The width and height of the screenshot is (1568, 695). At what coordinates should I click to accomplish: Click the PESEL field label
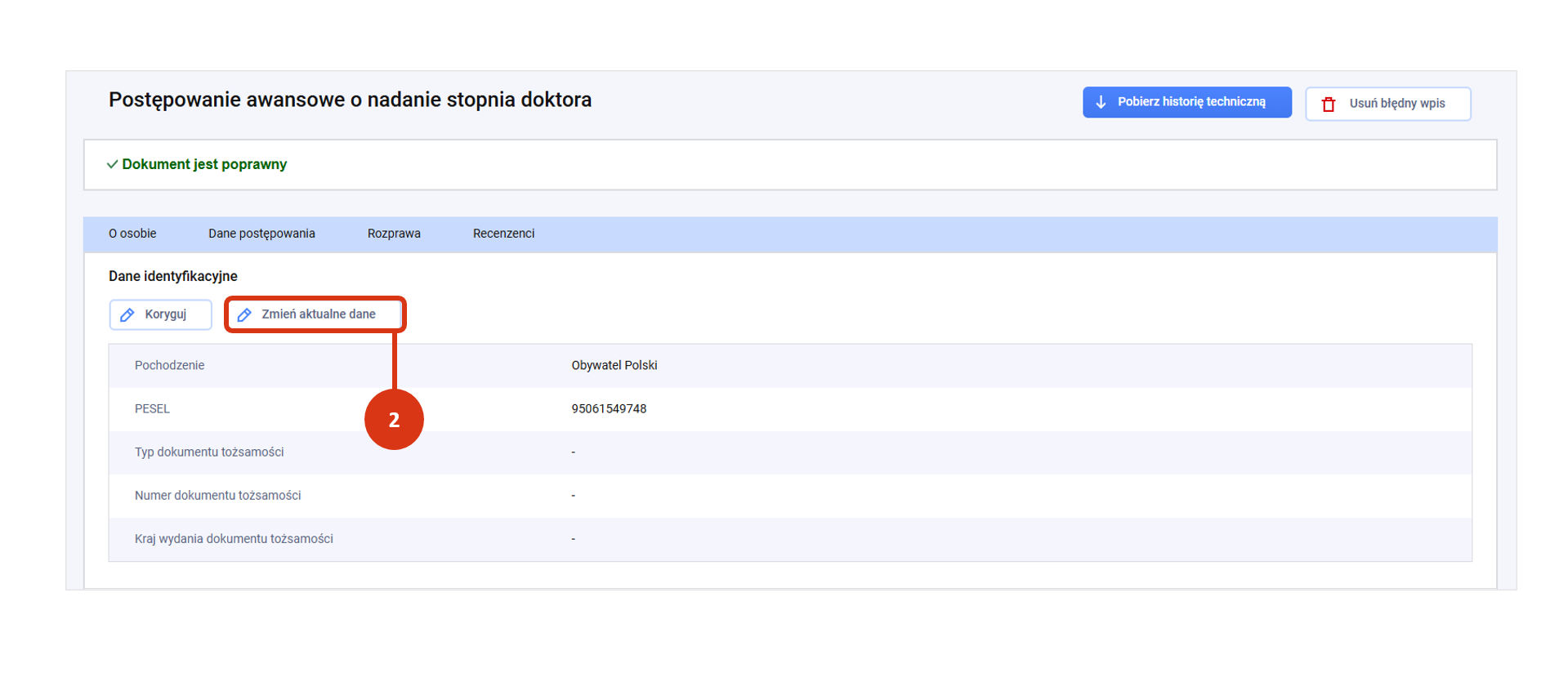point(152,408)
